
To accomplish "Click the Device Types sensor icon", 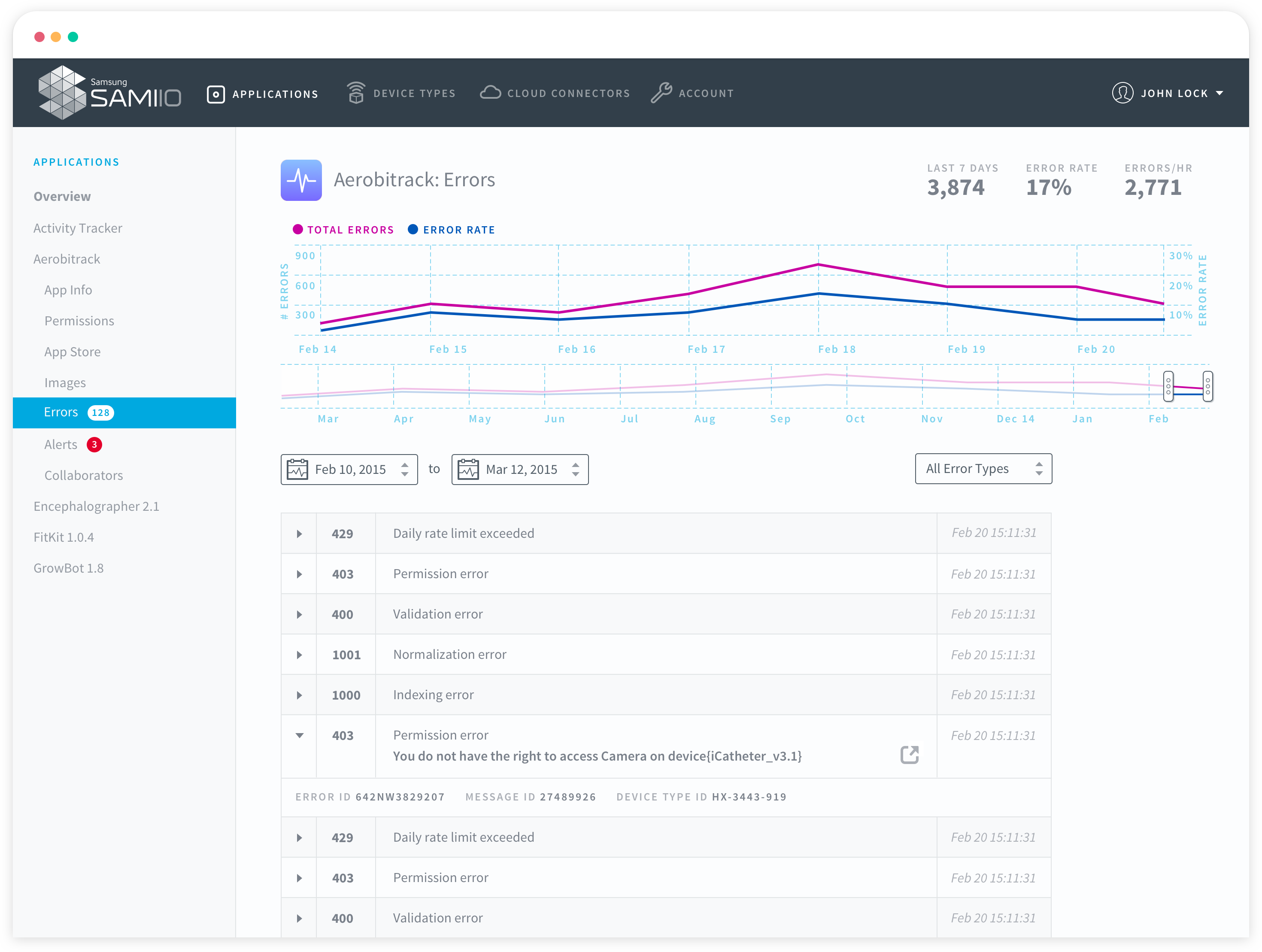I will pos(355,93).
